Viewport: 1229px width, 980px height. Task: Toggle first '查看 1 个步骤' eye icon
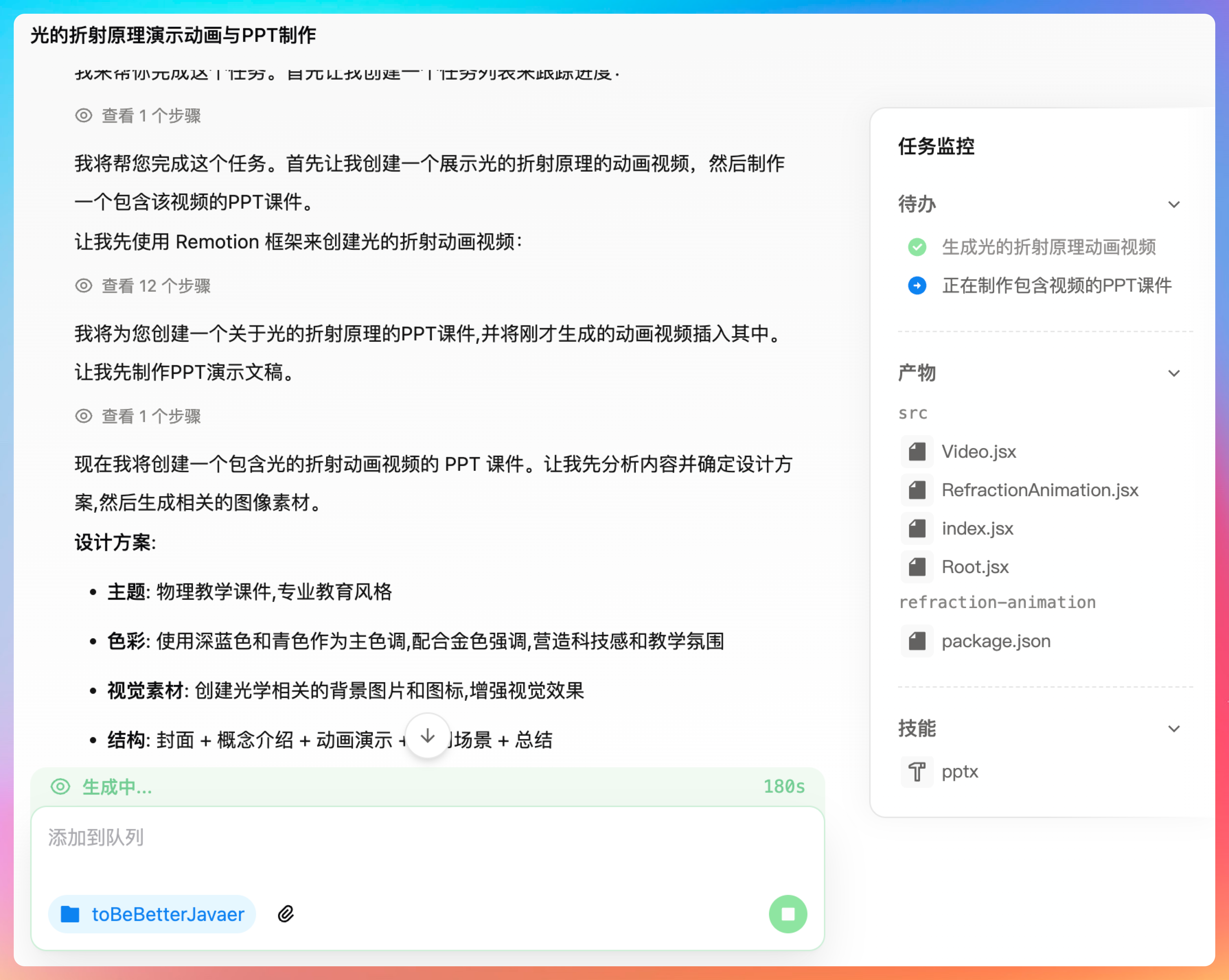[x=84, y=116]
